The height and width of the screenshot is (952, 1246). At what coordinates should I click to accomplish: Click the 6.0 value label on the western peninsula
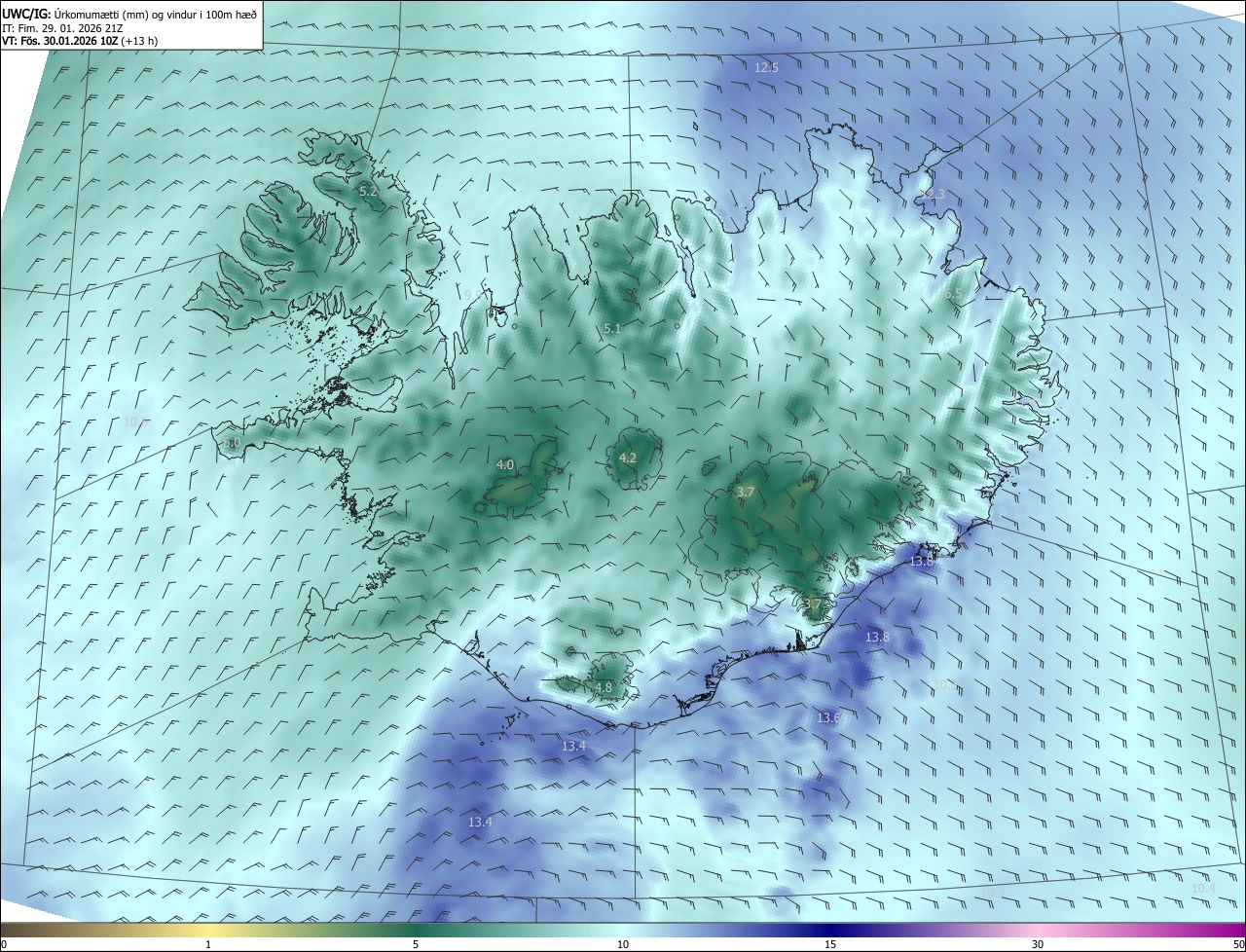coord(232,443)
